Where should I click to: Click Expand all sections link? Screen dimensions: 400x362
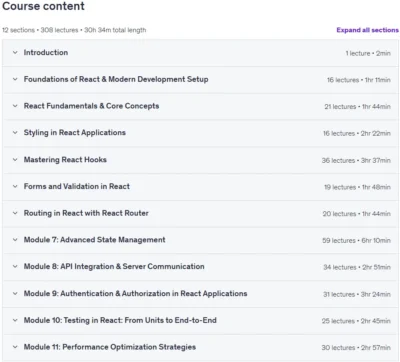[x=367, y=30]
